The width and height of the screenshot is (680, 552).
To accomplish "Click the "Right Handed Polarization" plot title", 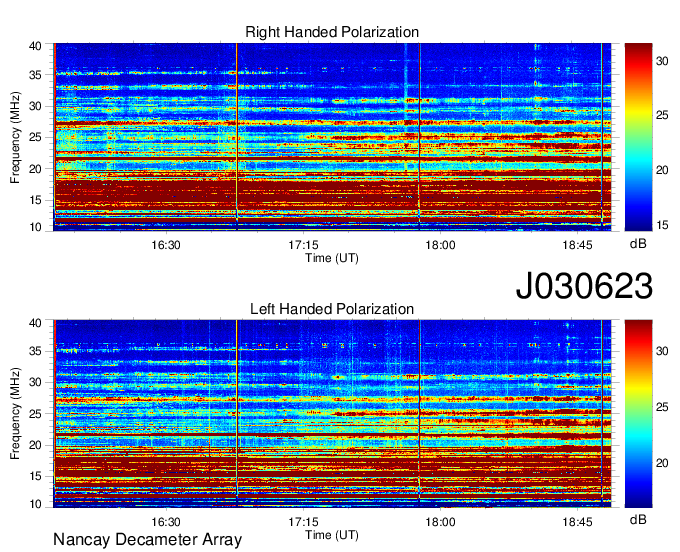I will (x=332, y=32).
